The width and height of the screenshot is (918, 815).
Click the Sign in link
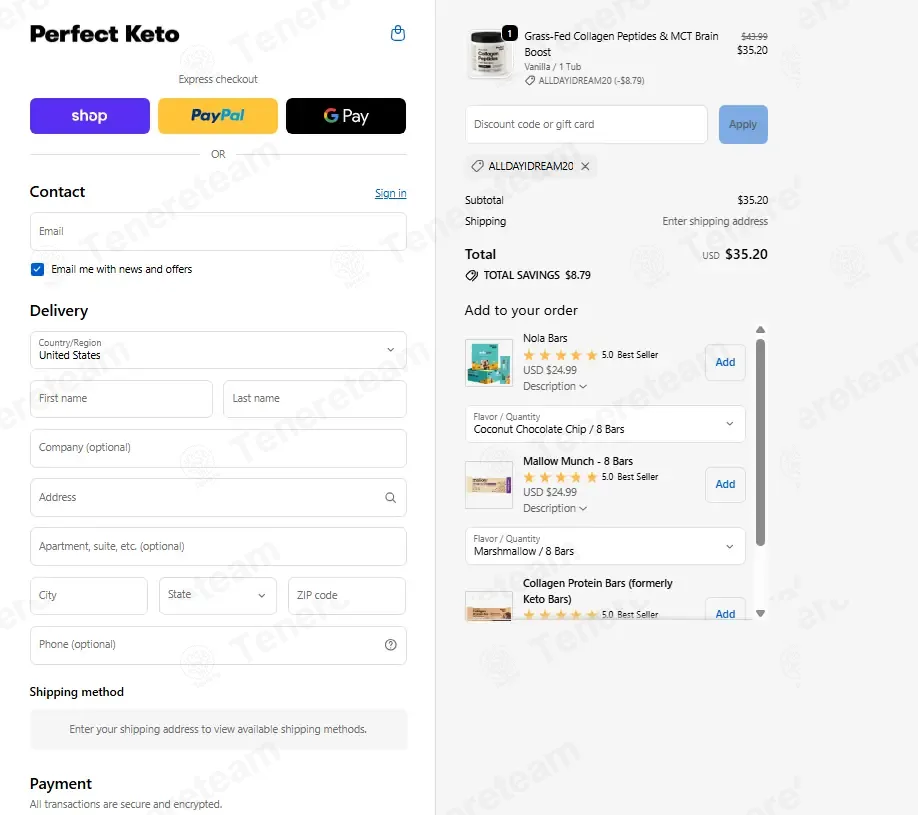point(391,193)
